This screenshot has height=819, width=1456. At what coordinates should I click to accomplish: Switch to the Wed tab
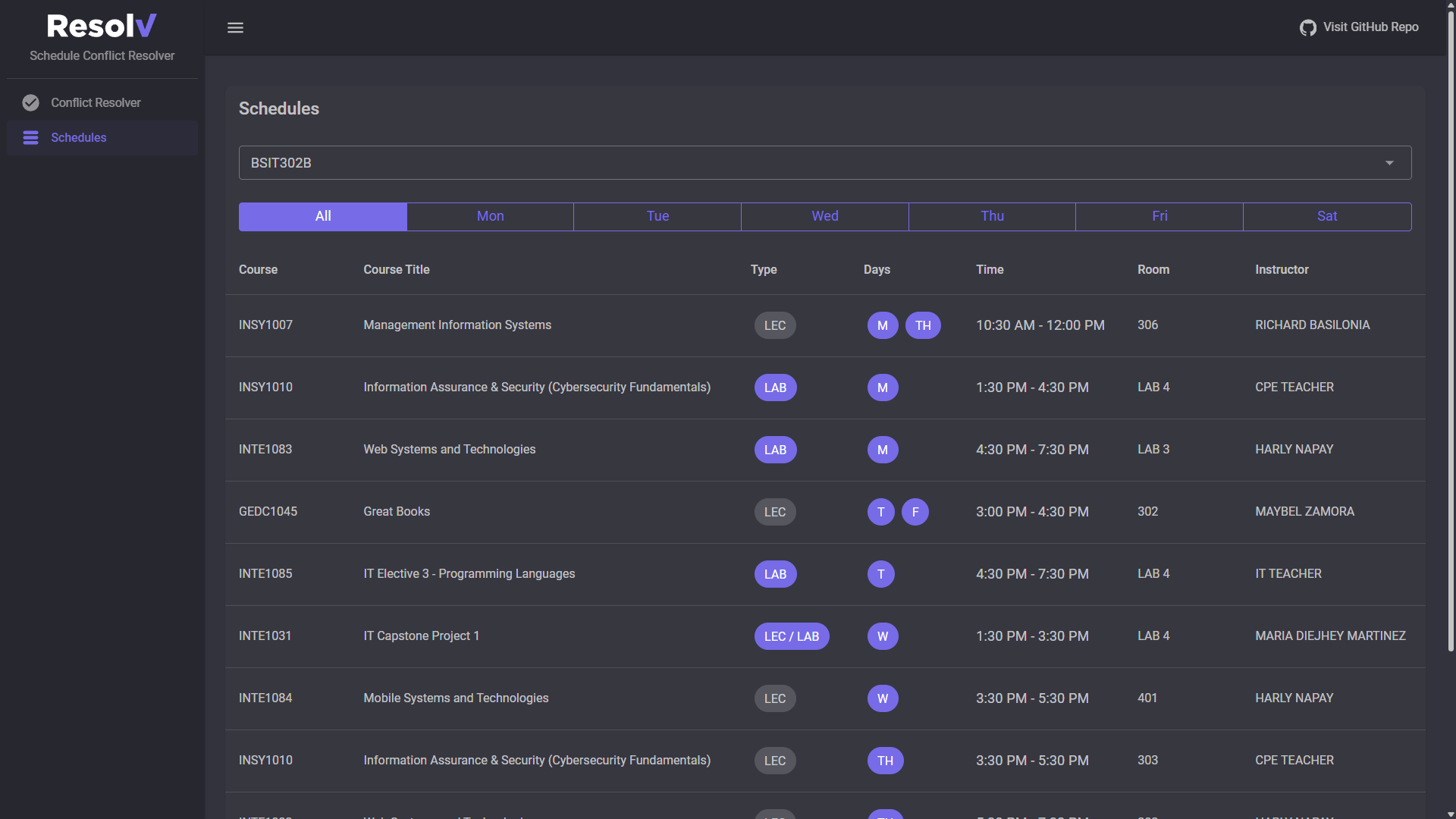(824, 216)
